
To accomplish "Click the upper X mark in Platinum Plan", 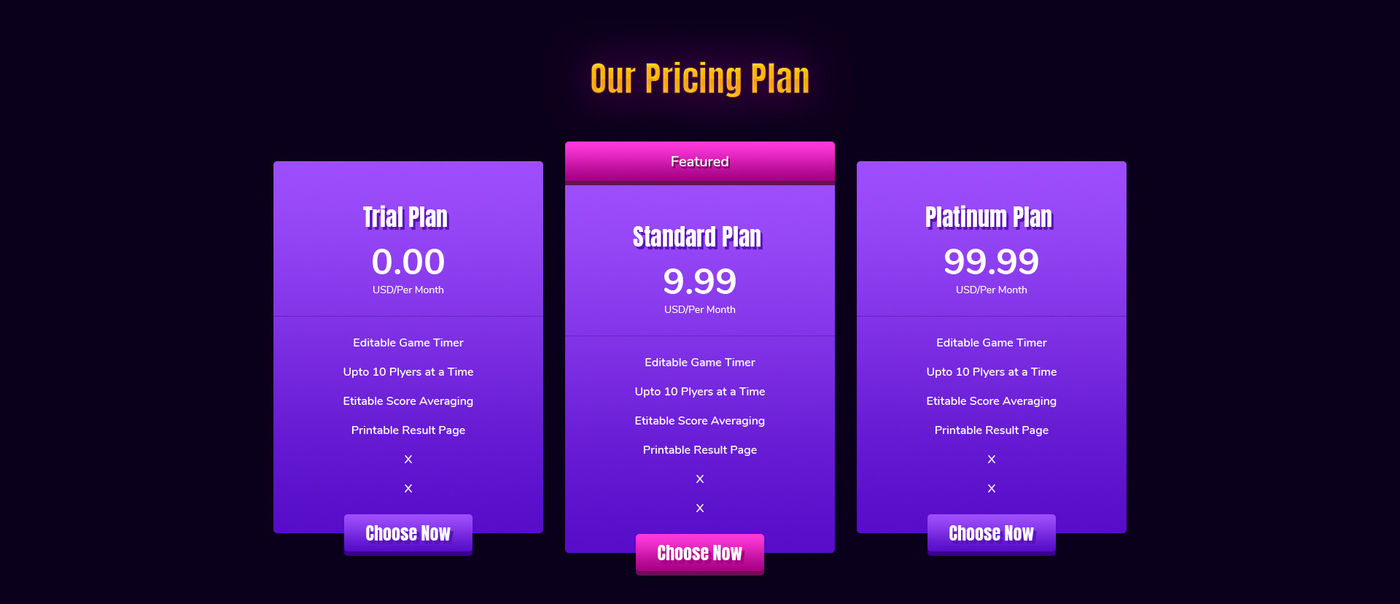I will 991,459.
